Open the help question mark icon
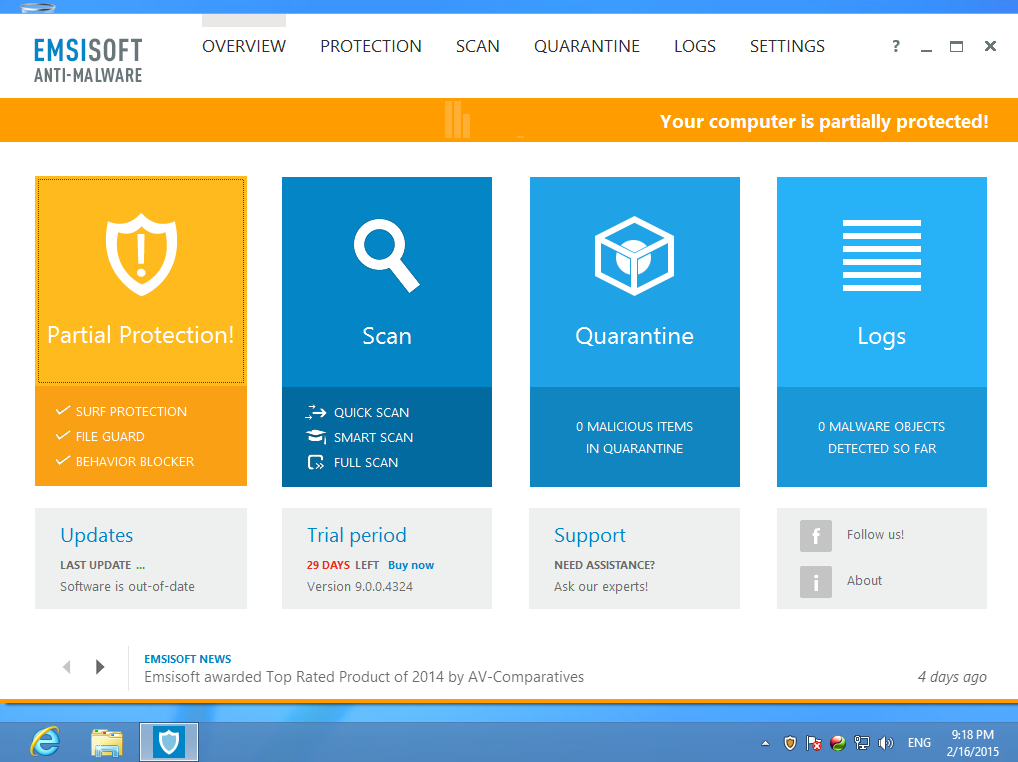The width and height of the screenshot is (1018, 762). coord(896,46)
